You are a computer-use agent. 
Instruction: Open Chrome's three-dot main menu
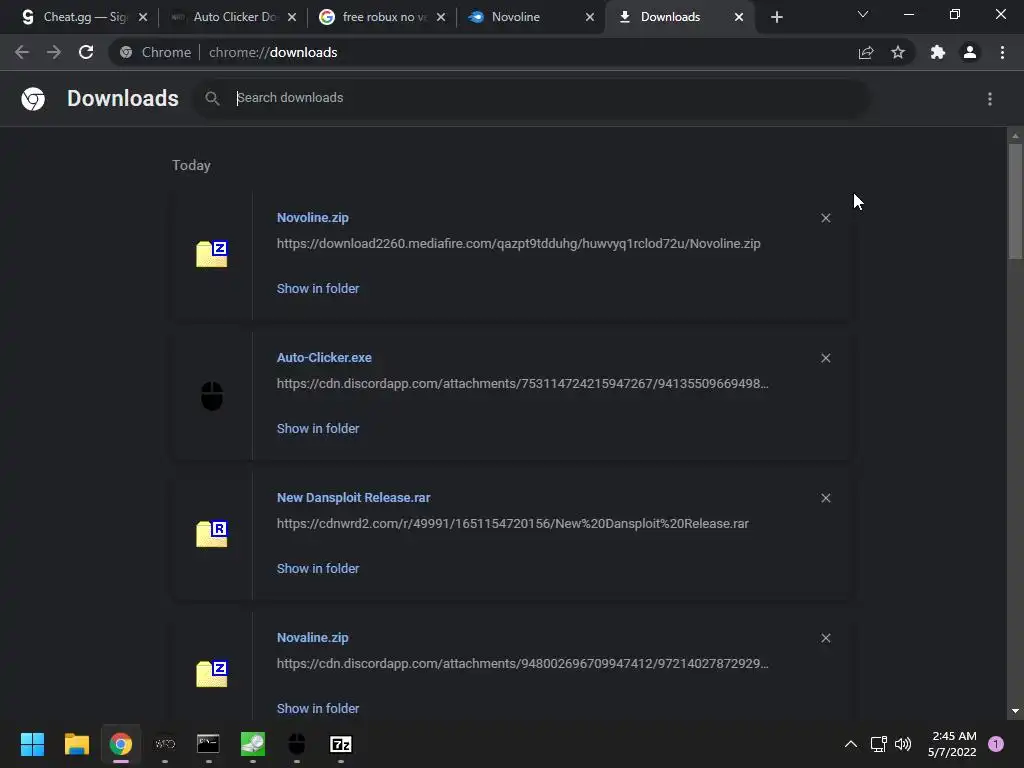point(1002,52)
